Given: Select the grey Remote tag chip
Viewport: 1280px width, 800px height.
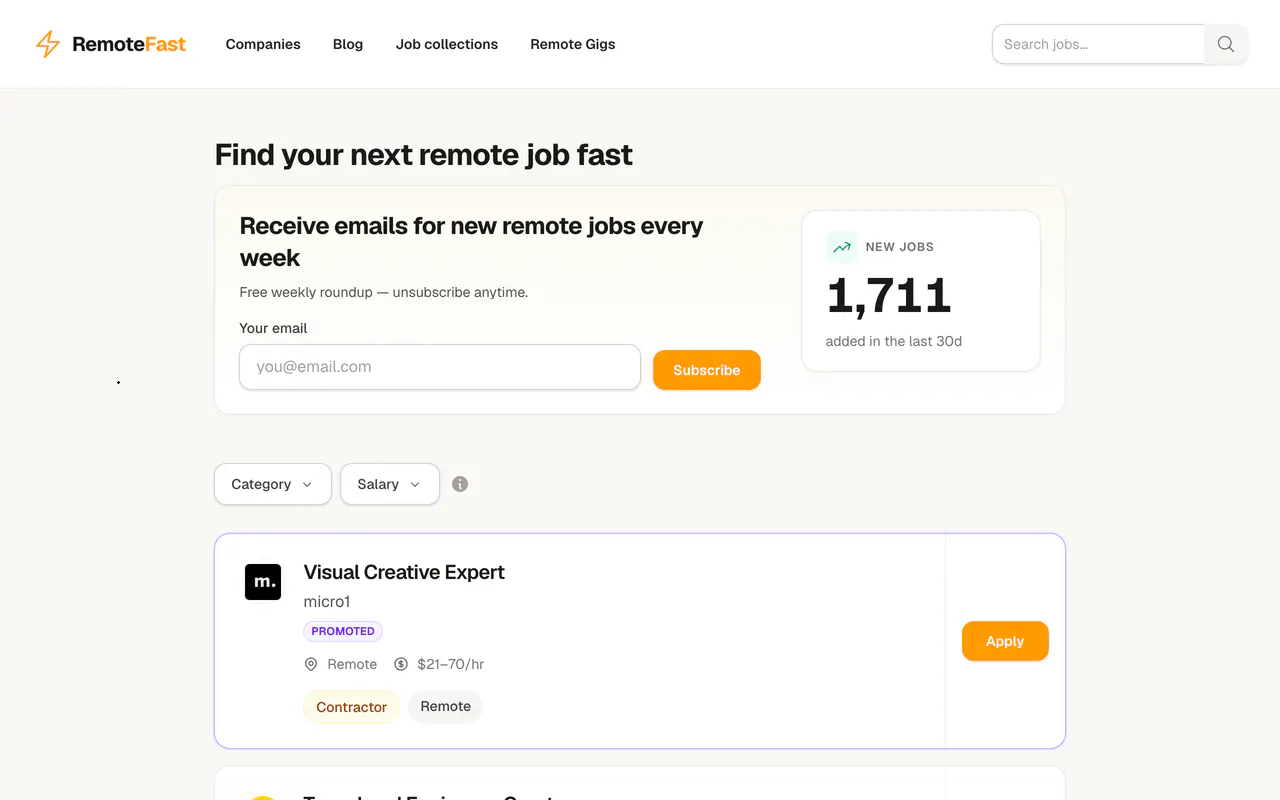Looking at the screenshot, I should point(446,706).
